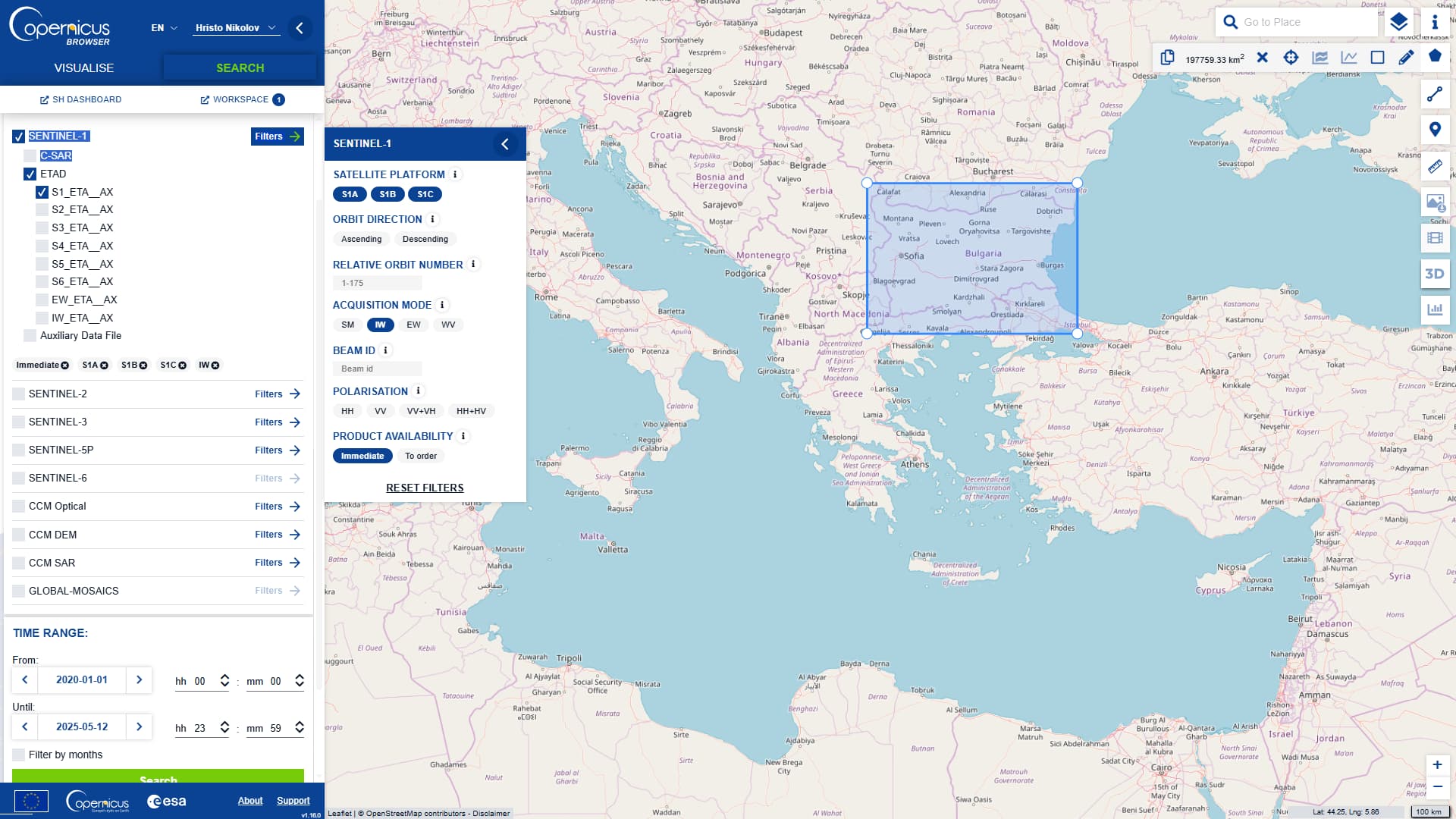Image resolution: width=1456 pixels, height=819 pixels.
Task: Step the From date forward one day
Action: (139, 680)
